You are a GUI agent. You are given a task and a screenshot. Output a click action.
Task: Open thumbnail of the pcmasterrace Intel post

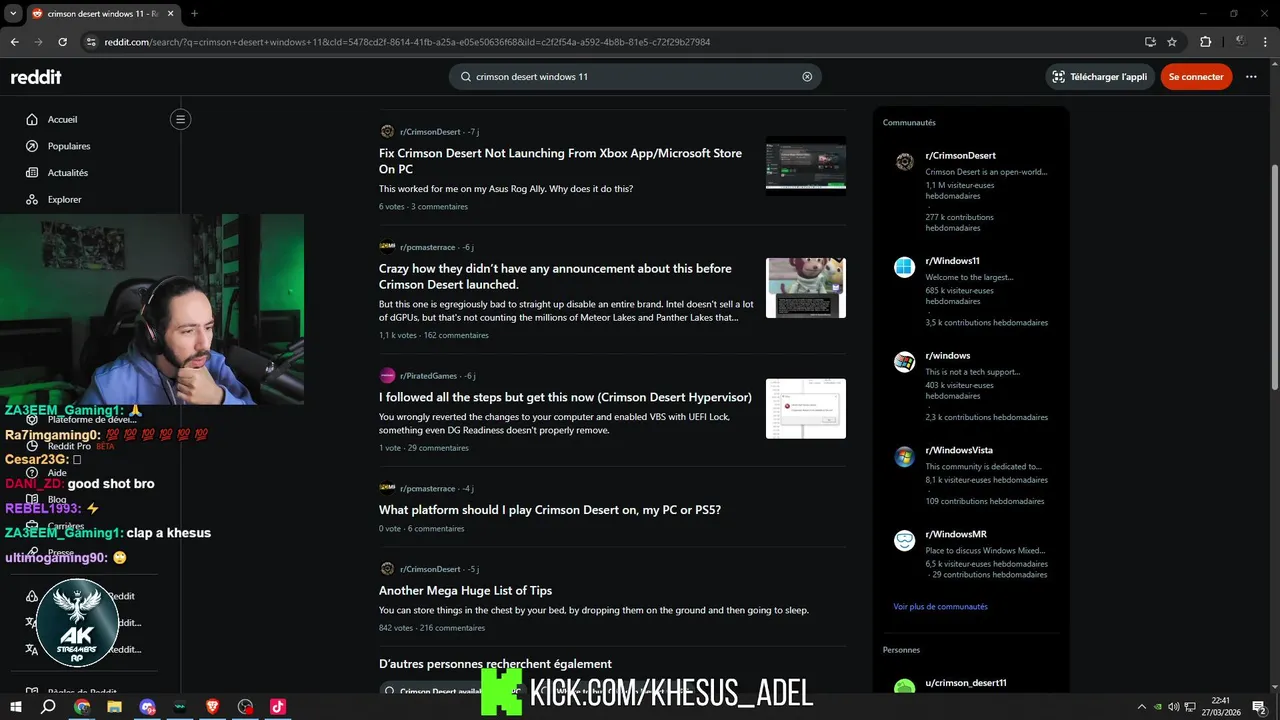coord(806,288)
